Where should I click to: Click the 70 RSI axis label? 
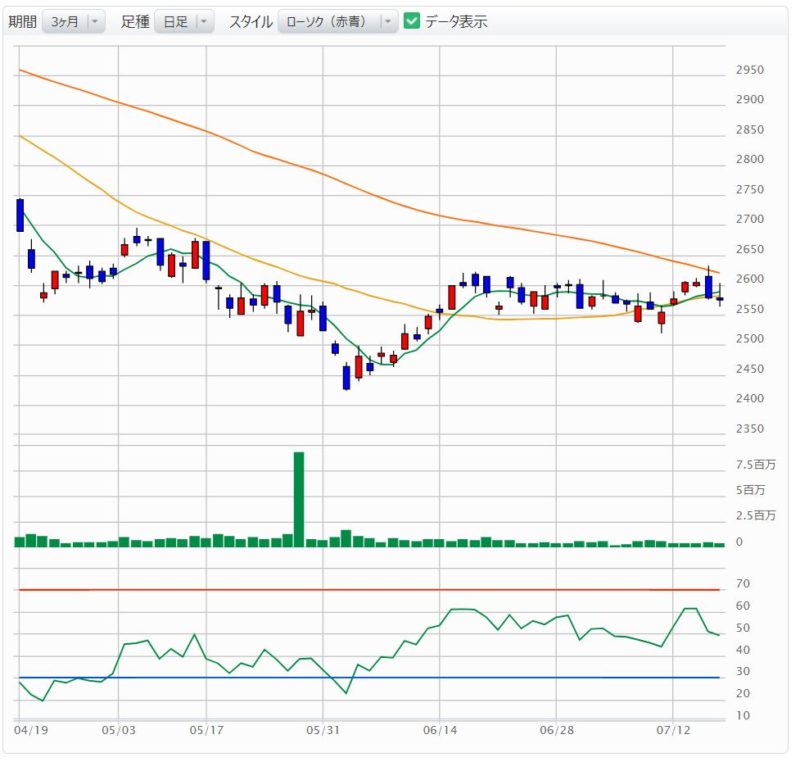click(743, 583)
